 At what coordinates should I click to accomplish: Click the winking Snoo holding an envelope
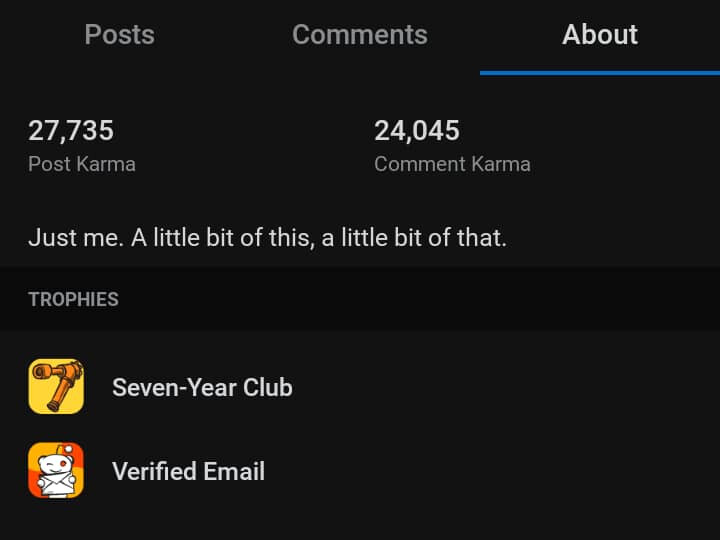56,472
